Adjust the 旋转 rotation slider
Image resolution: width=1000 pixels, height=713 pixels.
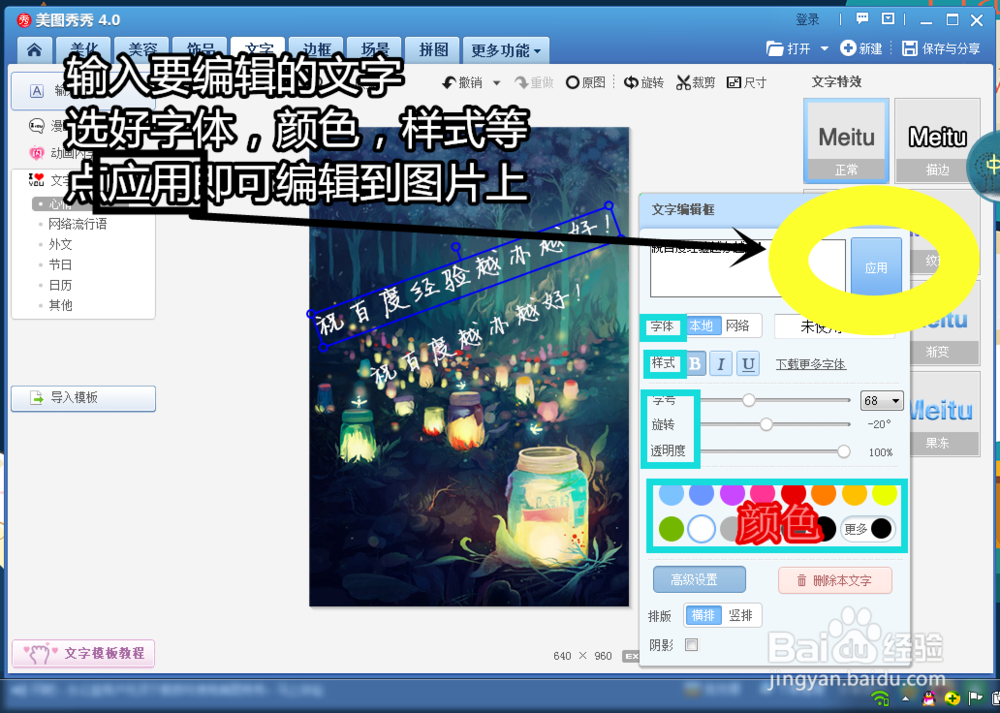(766, 424)
